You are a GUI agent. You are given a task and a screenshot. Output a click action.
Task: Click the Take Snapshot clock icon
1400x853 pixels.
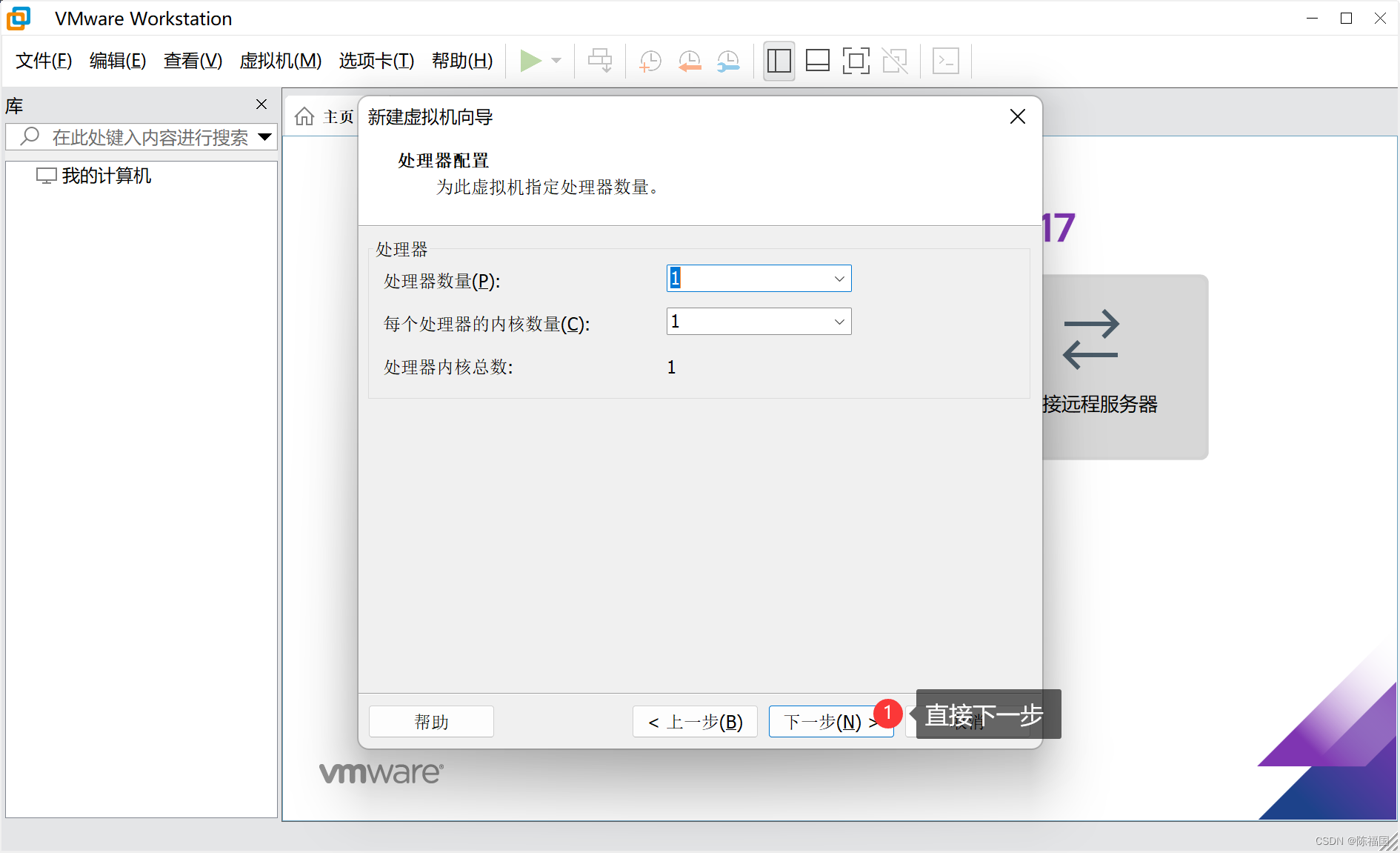coord(650,61)
